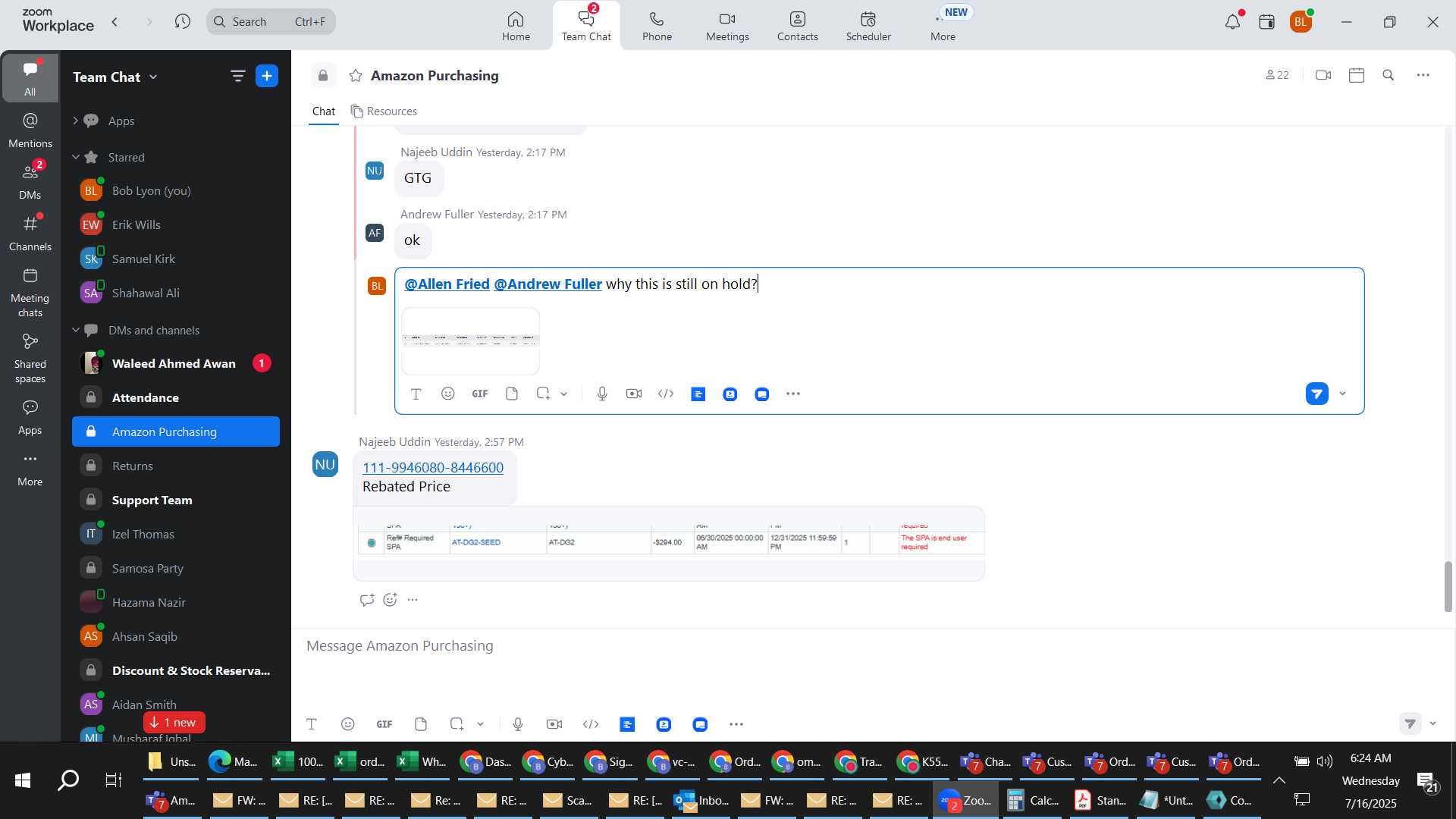1456x819 pixels.
Task: Record video message in reply editor
Action: (634, 394)
